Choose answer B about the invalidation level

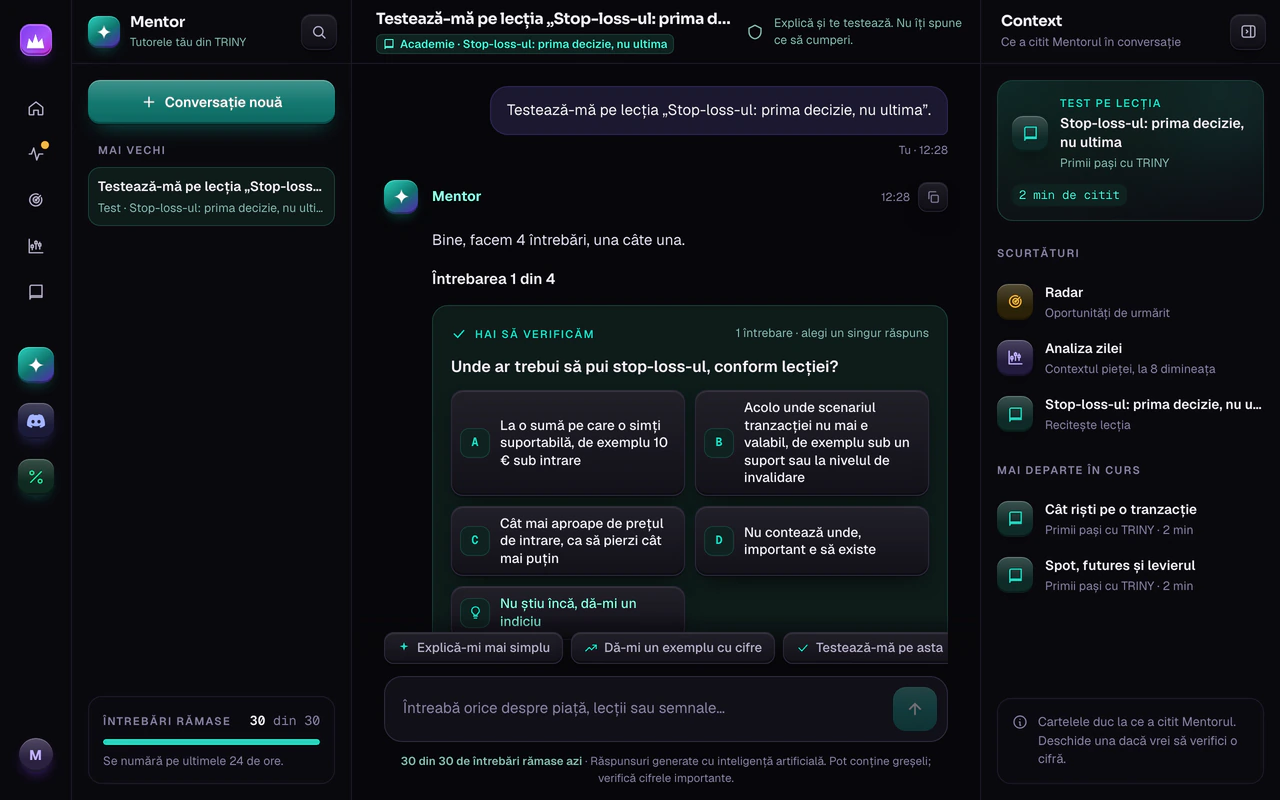[x=812, y=443]
